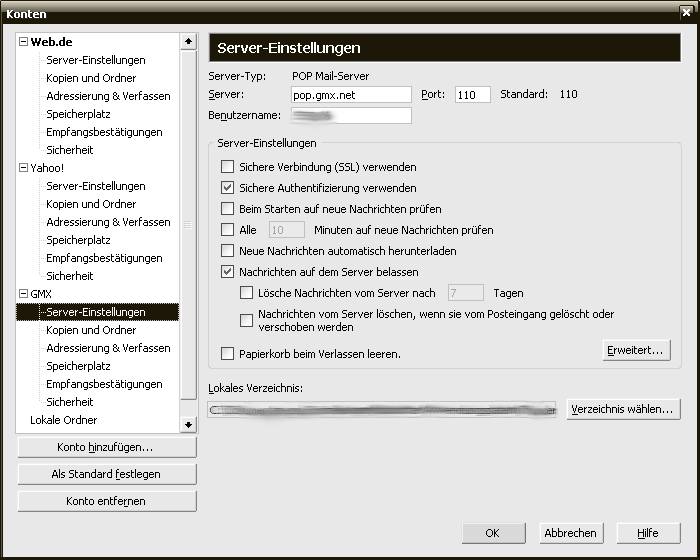
Task: Click the Server field containing pop.gmx.net
Action: coord(351,95)
